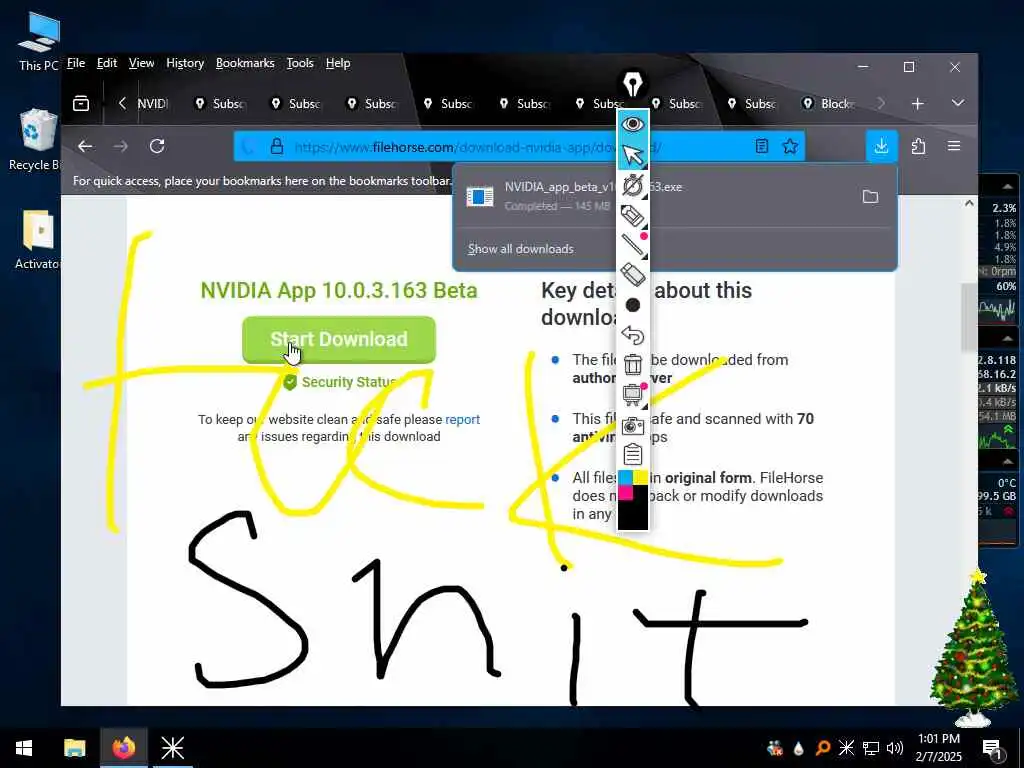The height and width of the screenshot is (768, 1024).
Task: Bookmark this page with the star icon
Action: 790,146
